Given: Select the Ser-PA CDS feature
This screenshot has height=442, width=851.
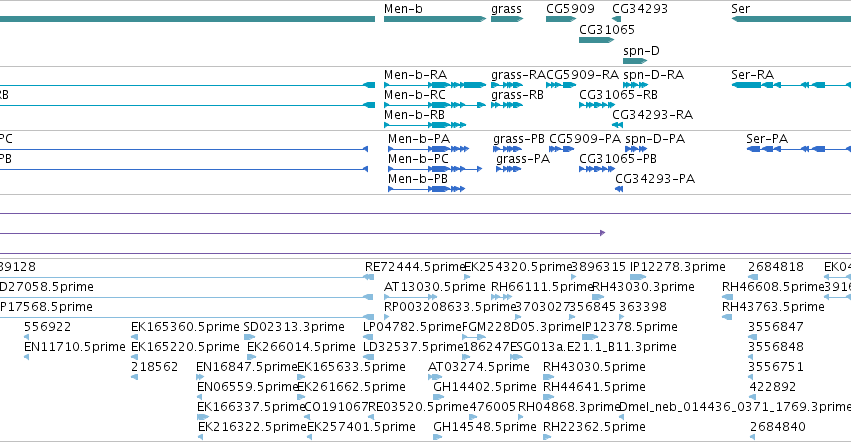Looking at the screenshot, I should 798,149.
